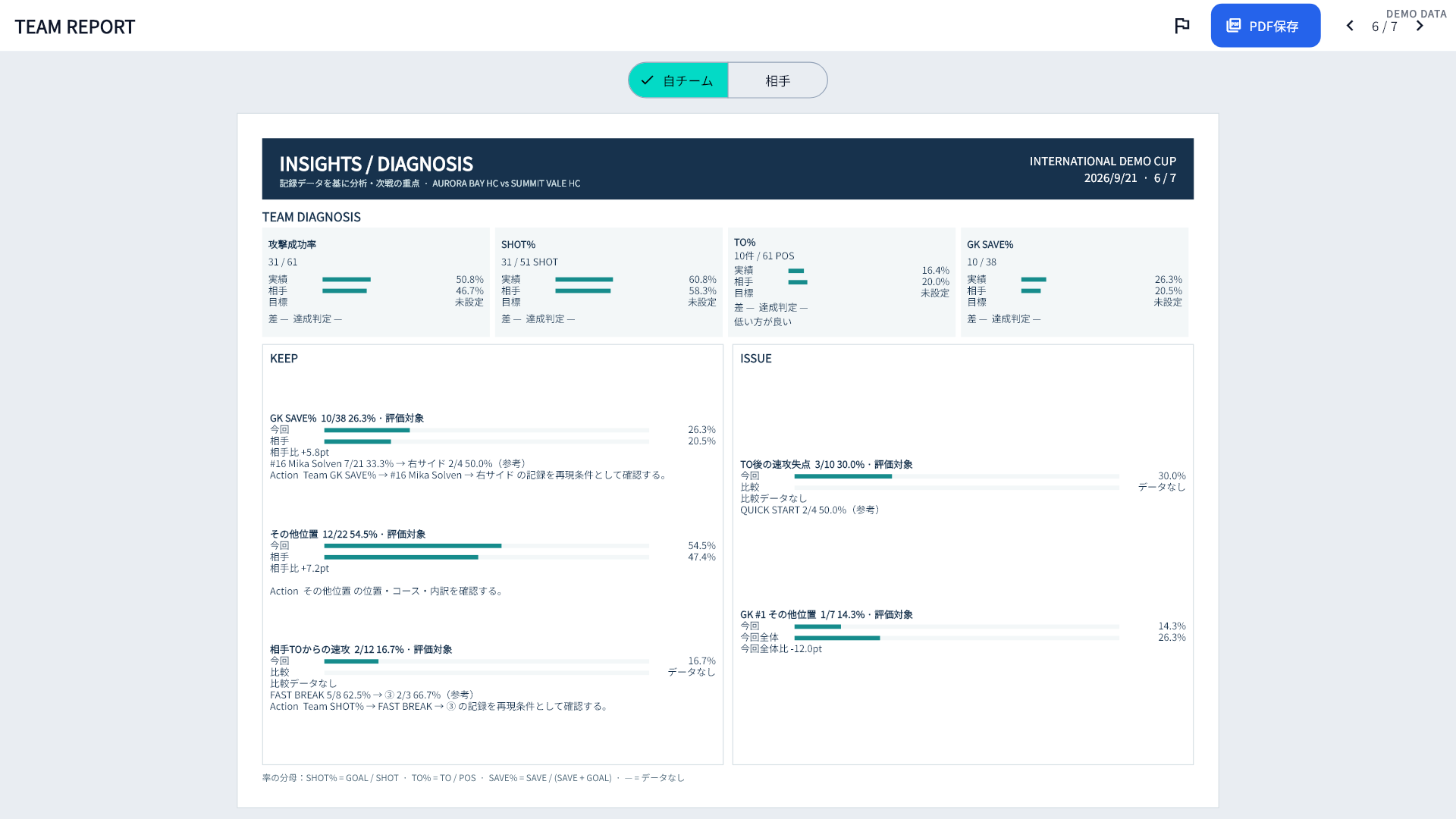Click the TEAM REPORT title

click(75, 27)
